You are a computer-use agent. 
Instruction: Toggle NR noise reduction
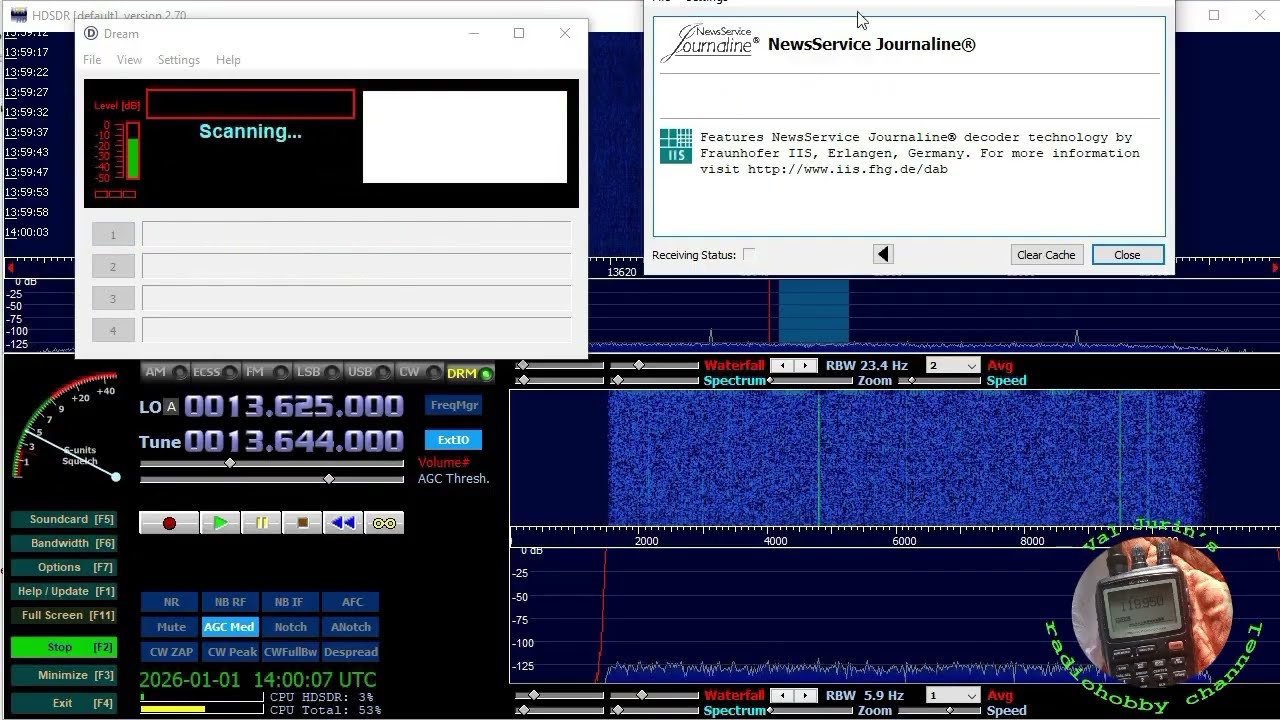pyautogui.click(x=171, y=602)
